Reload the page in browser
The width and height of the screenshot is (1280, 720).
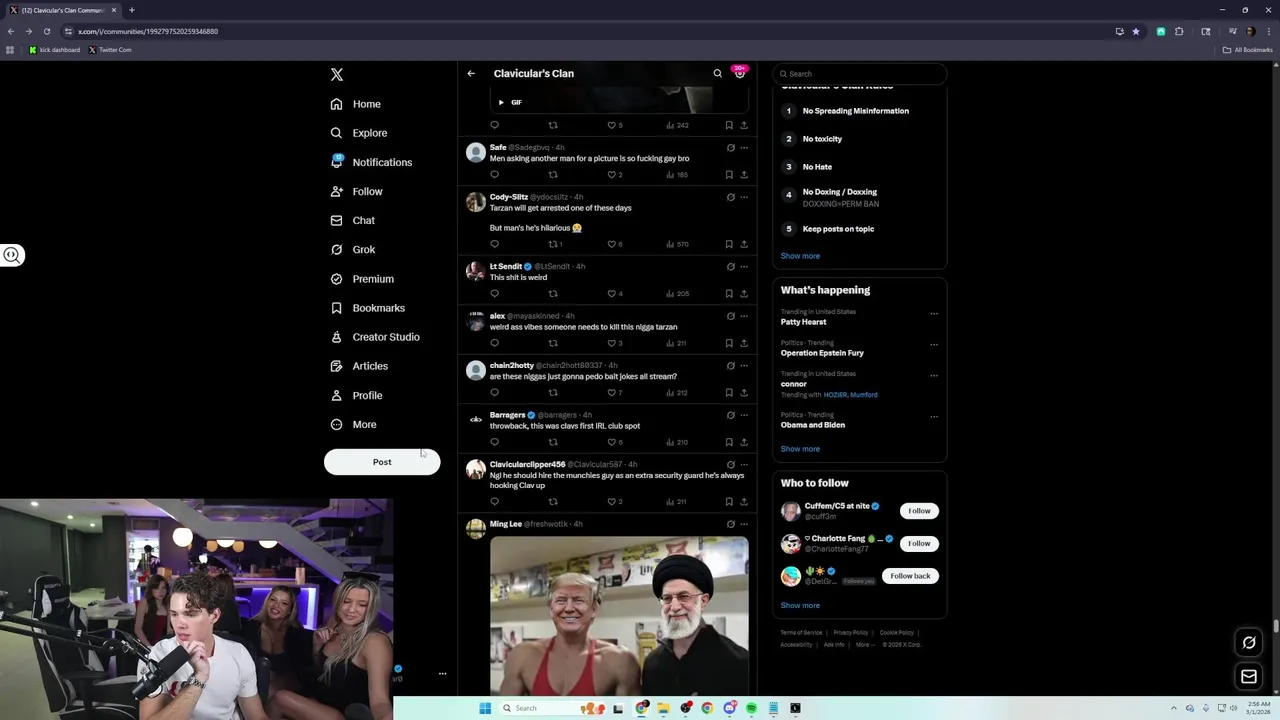click(x=46, y=31)
